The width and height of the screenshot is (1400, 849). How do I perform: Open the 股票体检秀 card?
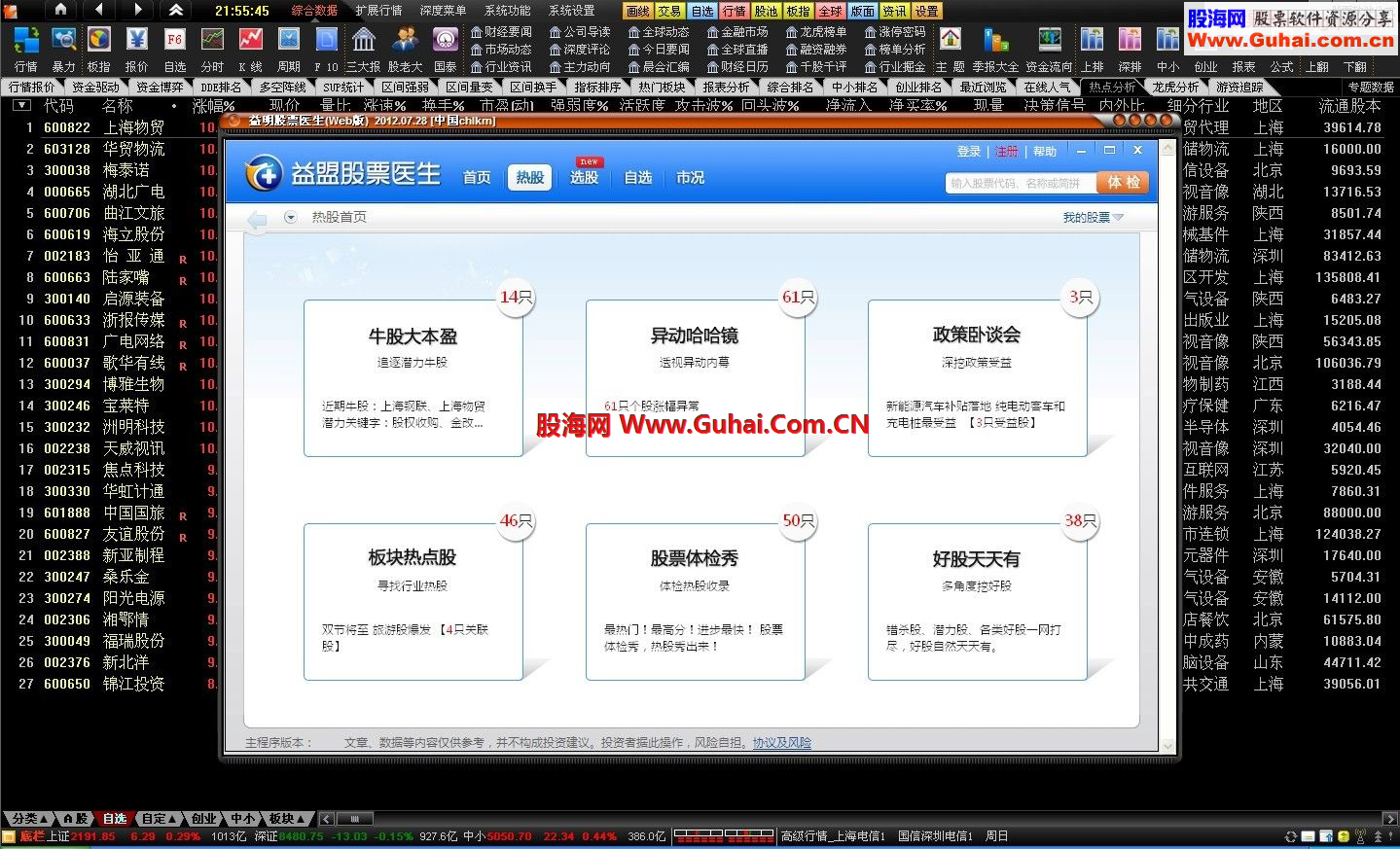tap(696, 602)
